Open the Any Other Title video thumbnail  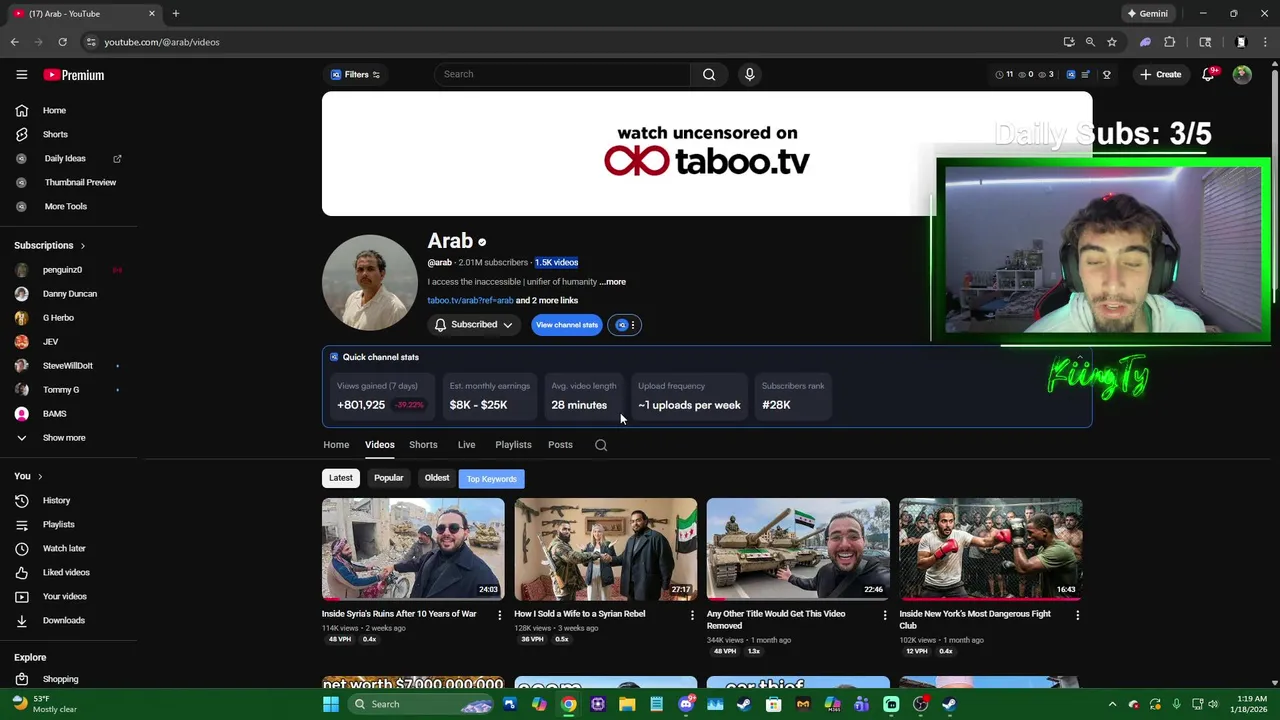pyautogui.click(x=798, y=549)
